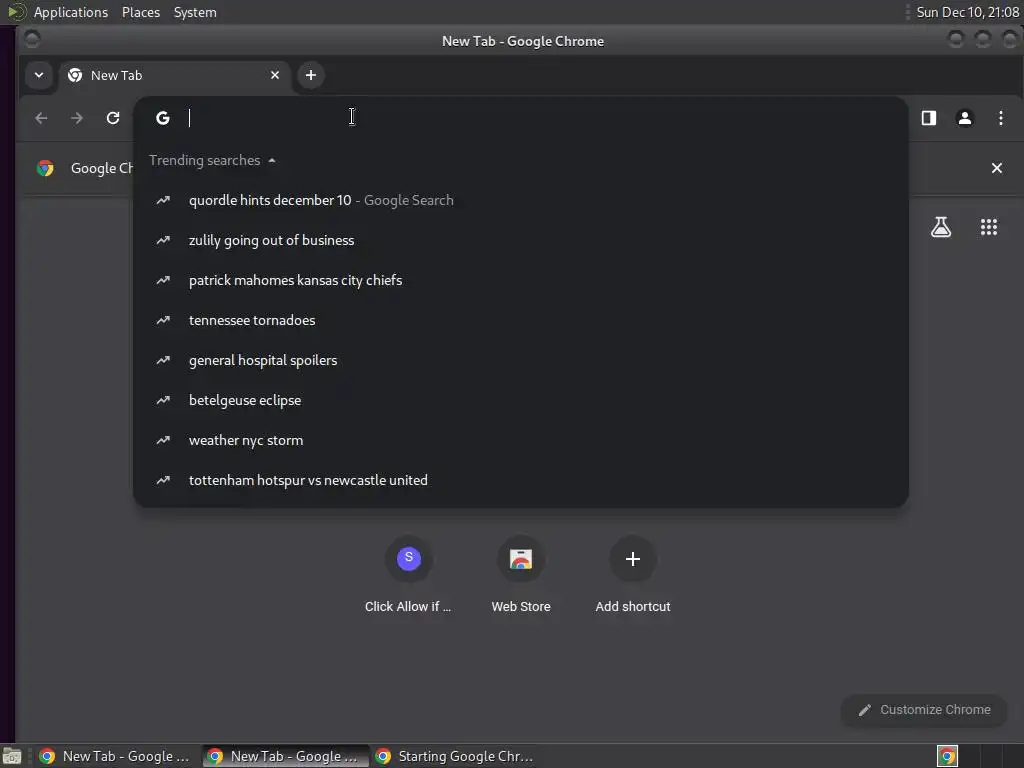1024x768 pixels.
Task: Close the New Tab tab
Action: pos(275,75)
